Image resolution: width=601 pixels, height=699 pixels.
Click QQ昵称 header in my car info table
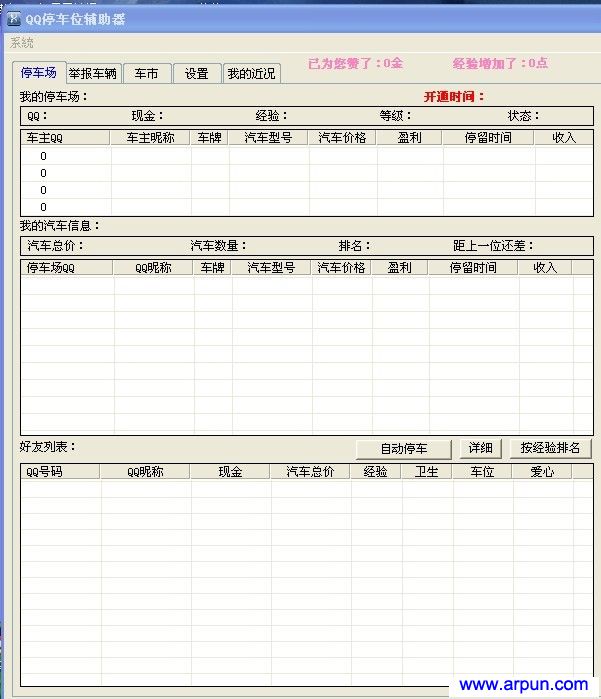pos(153,267)
